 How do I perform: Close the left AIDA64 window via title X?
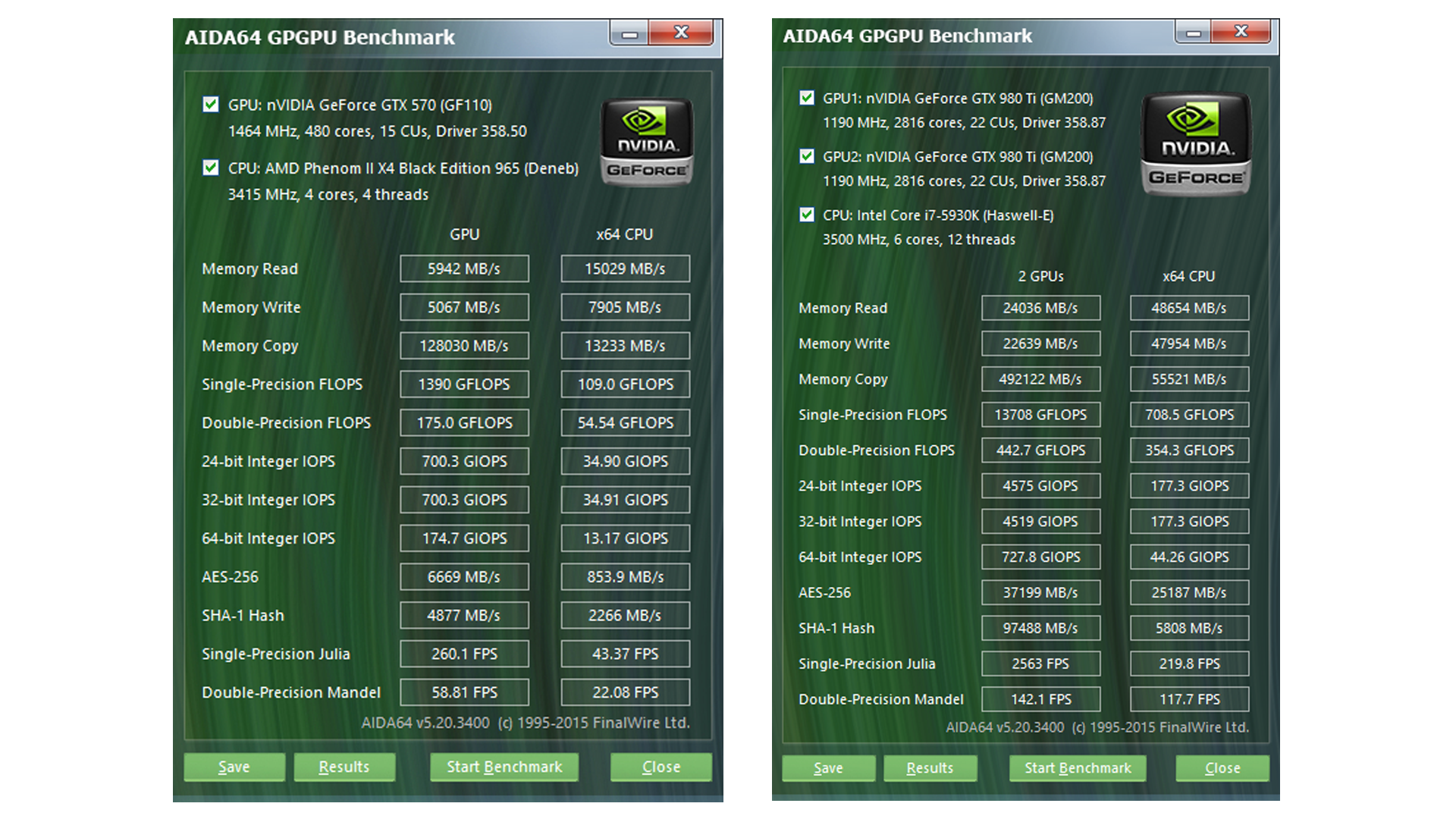tap(681, 33)
